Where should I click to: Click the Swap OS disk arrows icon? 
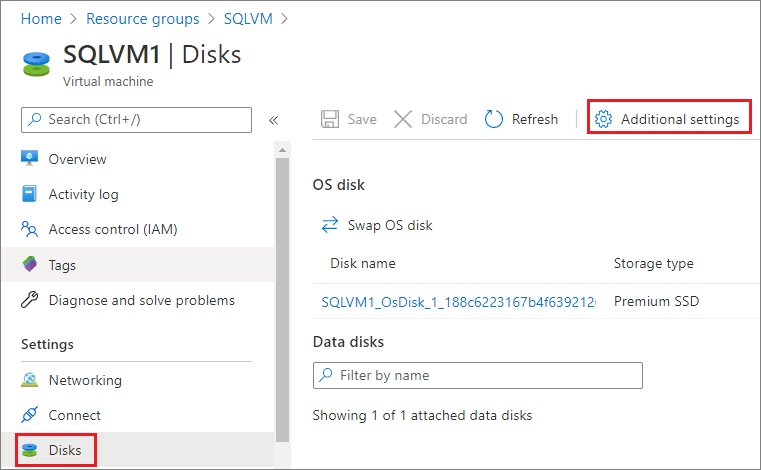pyautogui.click(x=330, y=225)
